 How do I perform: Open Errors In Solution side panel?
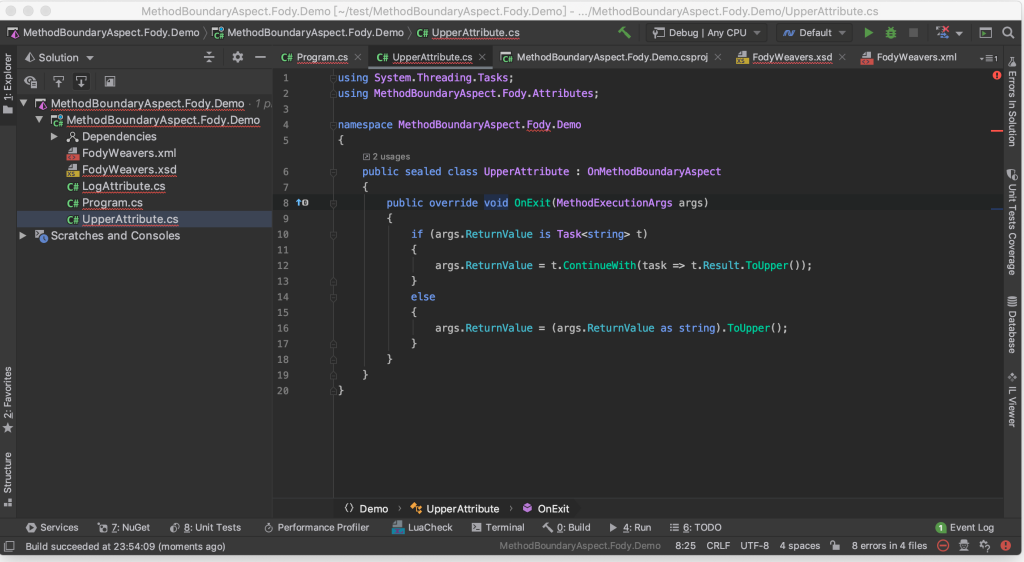[x=1012, y=102]
